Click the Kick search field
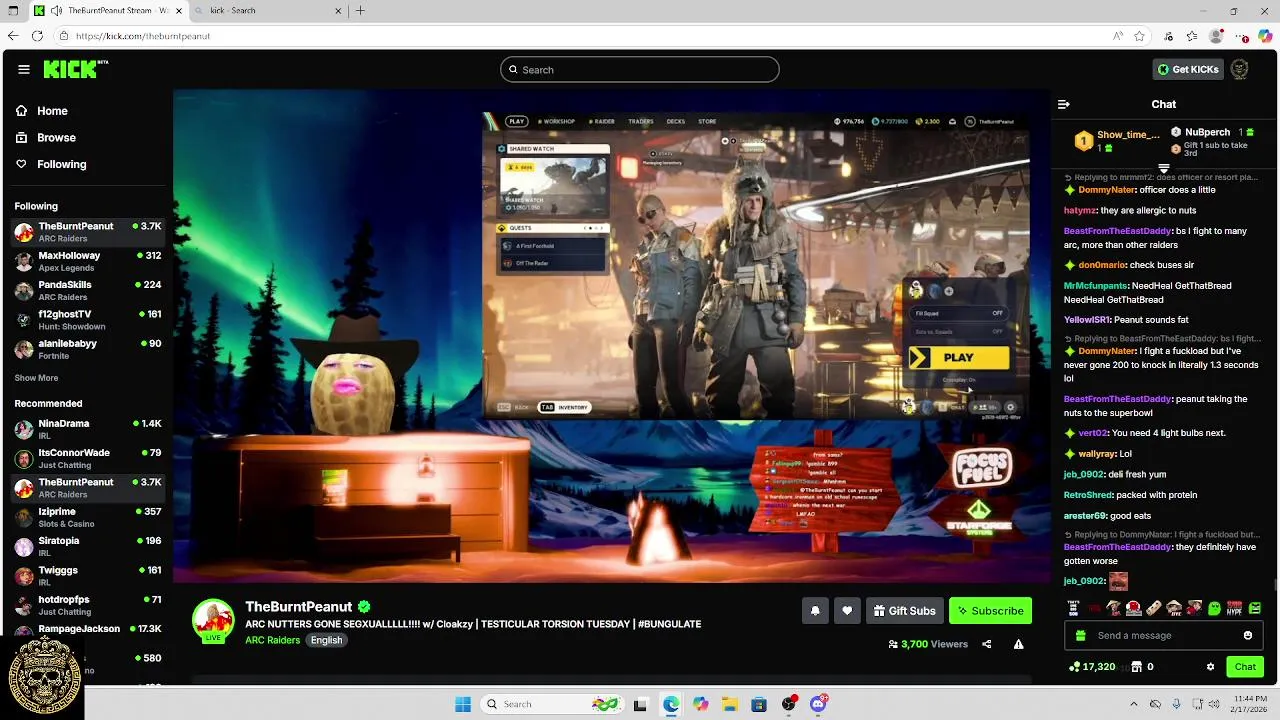This screenshot has width=1280, height=720. 640,69
